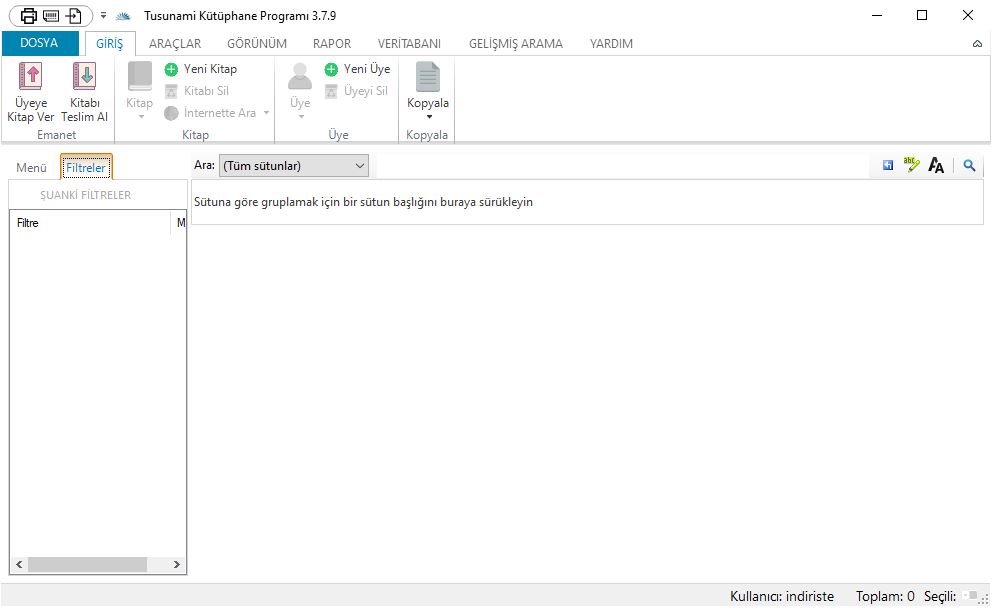
Task: Click the magnifier search icon
Action: [x=969, y=165]
